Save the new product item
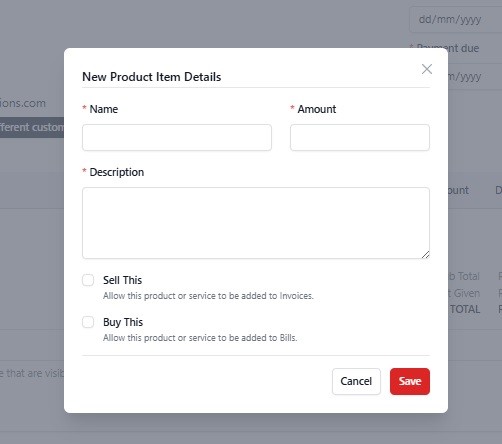Viewport: 502px width, 444px height. click(x=410, y=381)
